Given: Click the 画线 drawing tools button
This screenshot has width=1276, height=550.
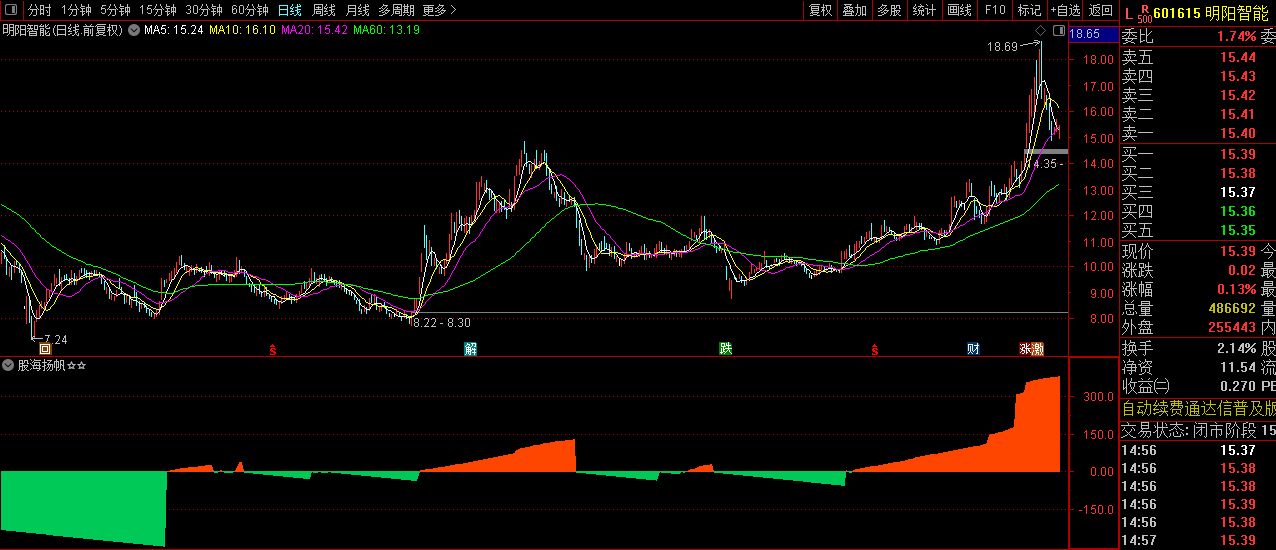Looking at the screenshot, I should pos(959,10).
